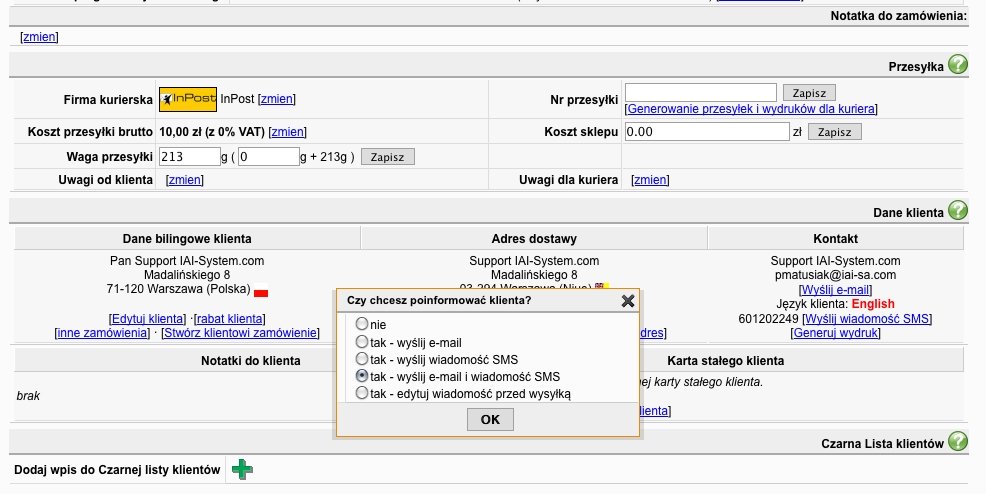This screenshot has height=494, width=986.
Task: Click "Edytuj klienta" link
Action: 148,318
